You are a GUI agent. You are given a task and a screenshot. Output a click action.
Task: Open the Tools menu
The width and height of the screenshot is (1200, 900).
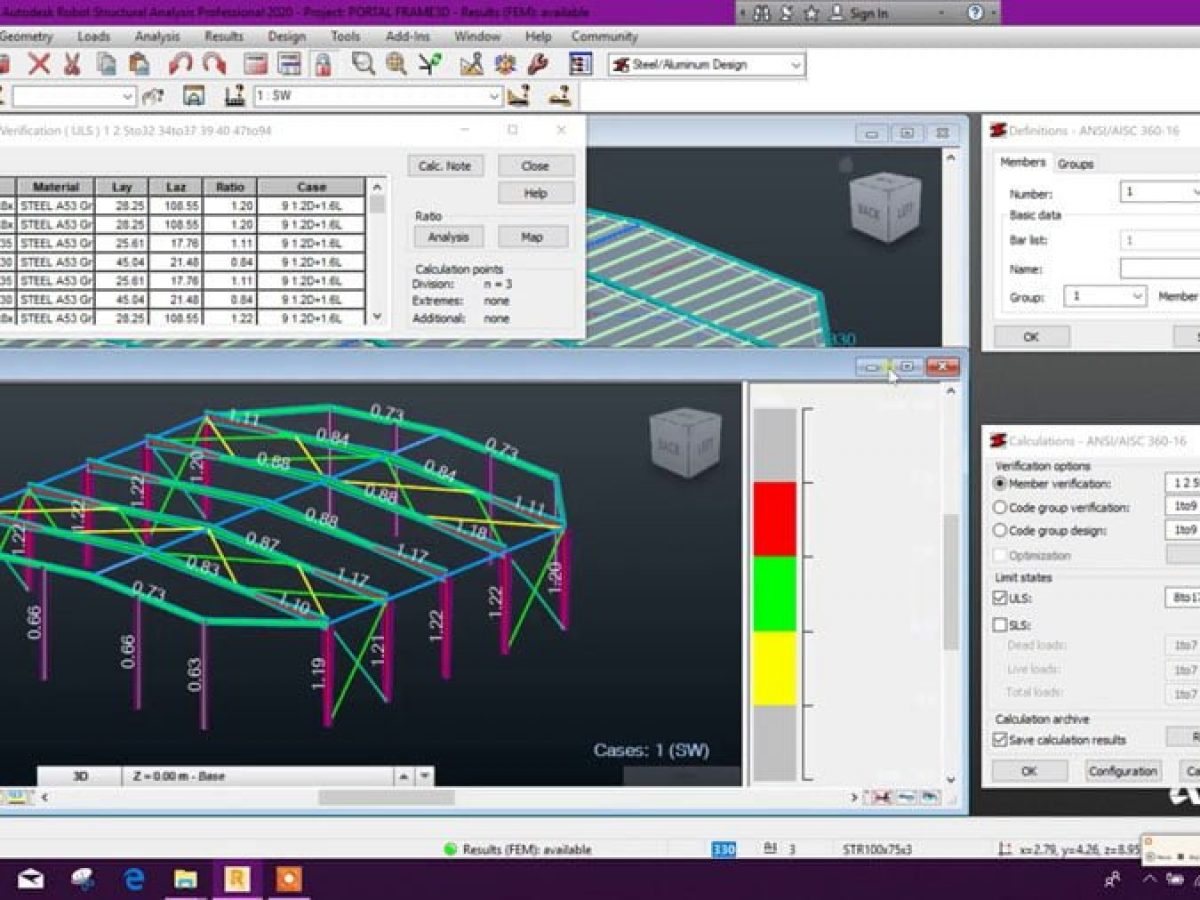click(x=346, y=37)
